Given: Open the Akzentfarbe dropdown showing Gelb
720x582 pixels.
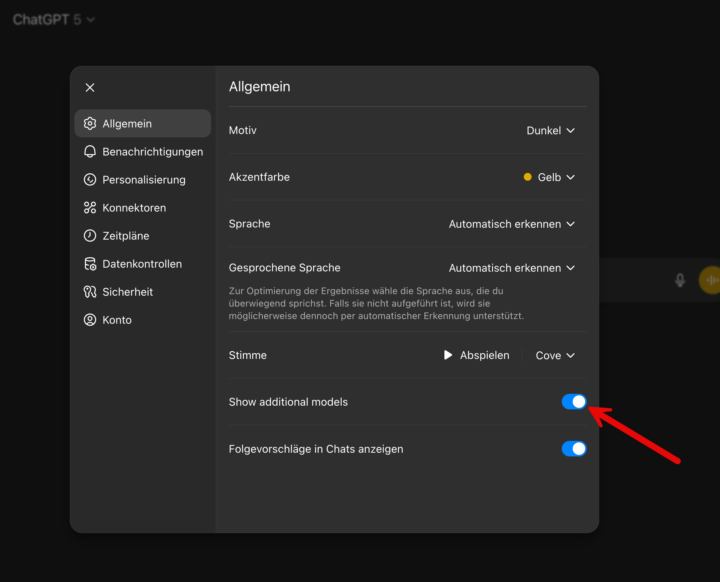Looking at the screenshot, I should [549, 177].
